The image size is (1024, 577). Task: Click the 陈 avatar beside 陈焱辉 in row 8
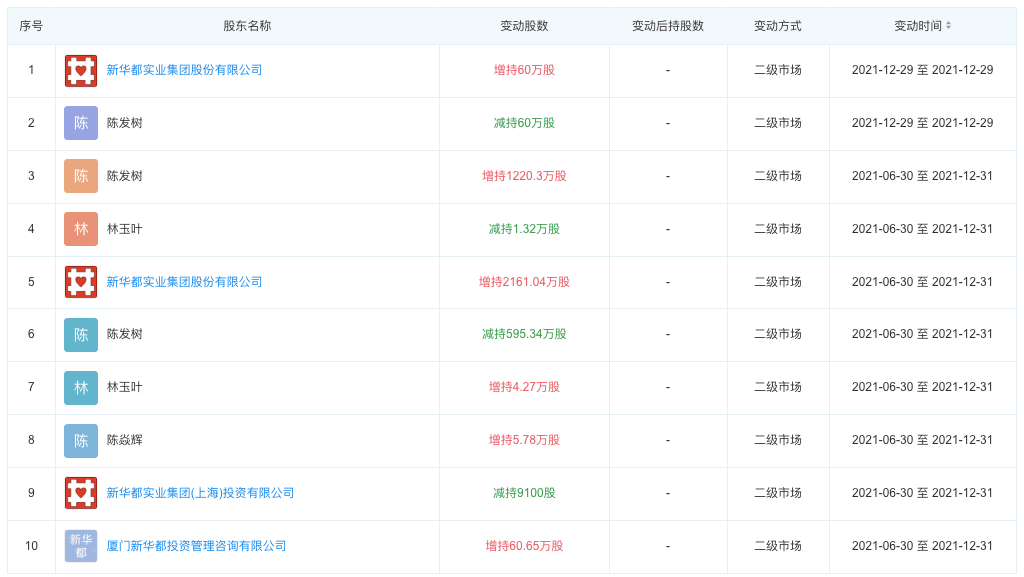81,441
